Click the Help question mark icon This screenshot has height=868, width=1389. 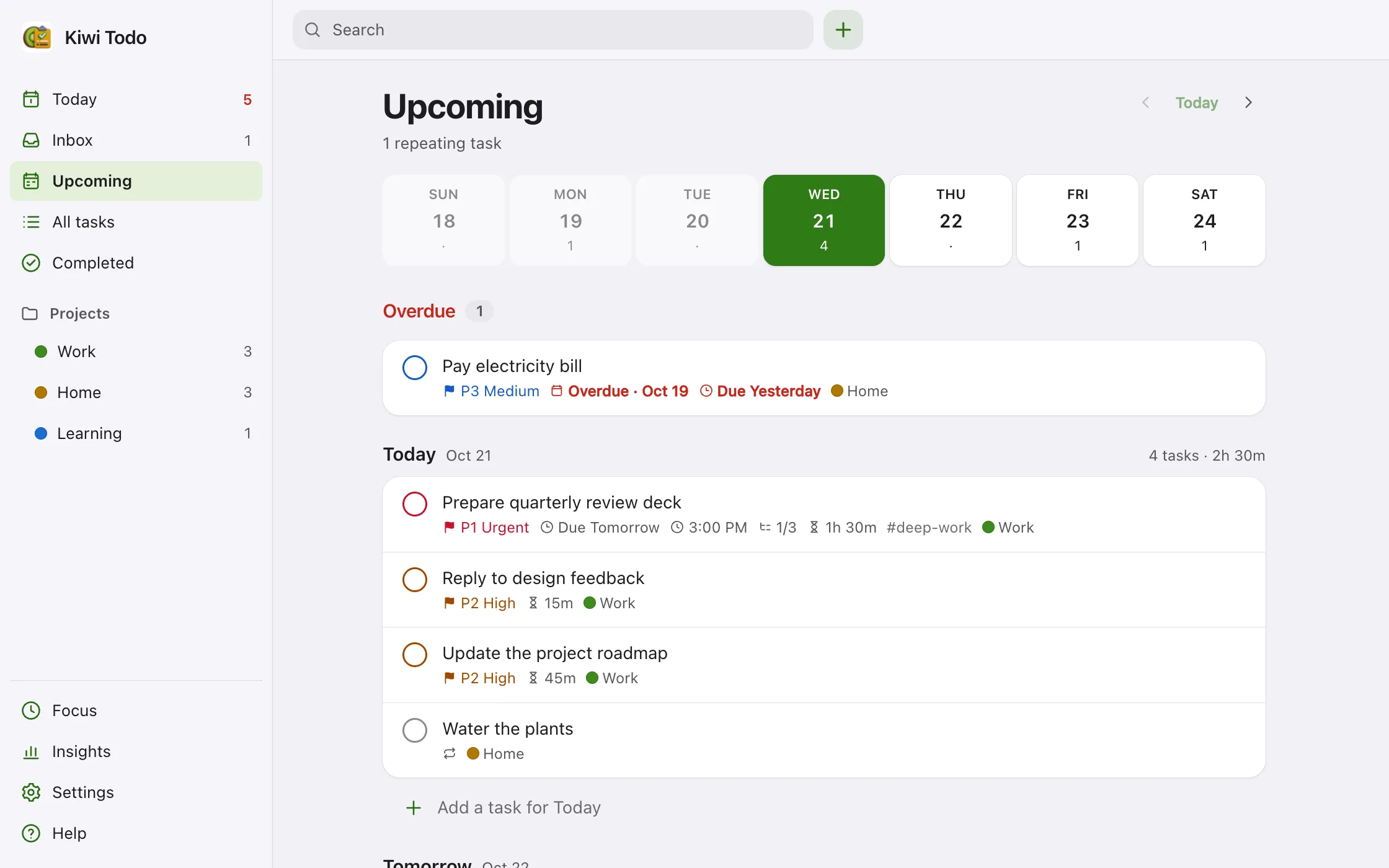point(31,833)
